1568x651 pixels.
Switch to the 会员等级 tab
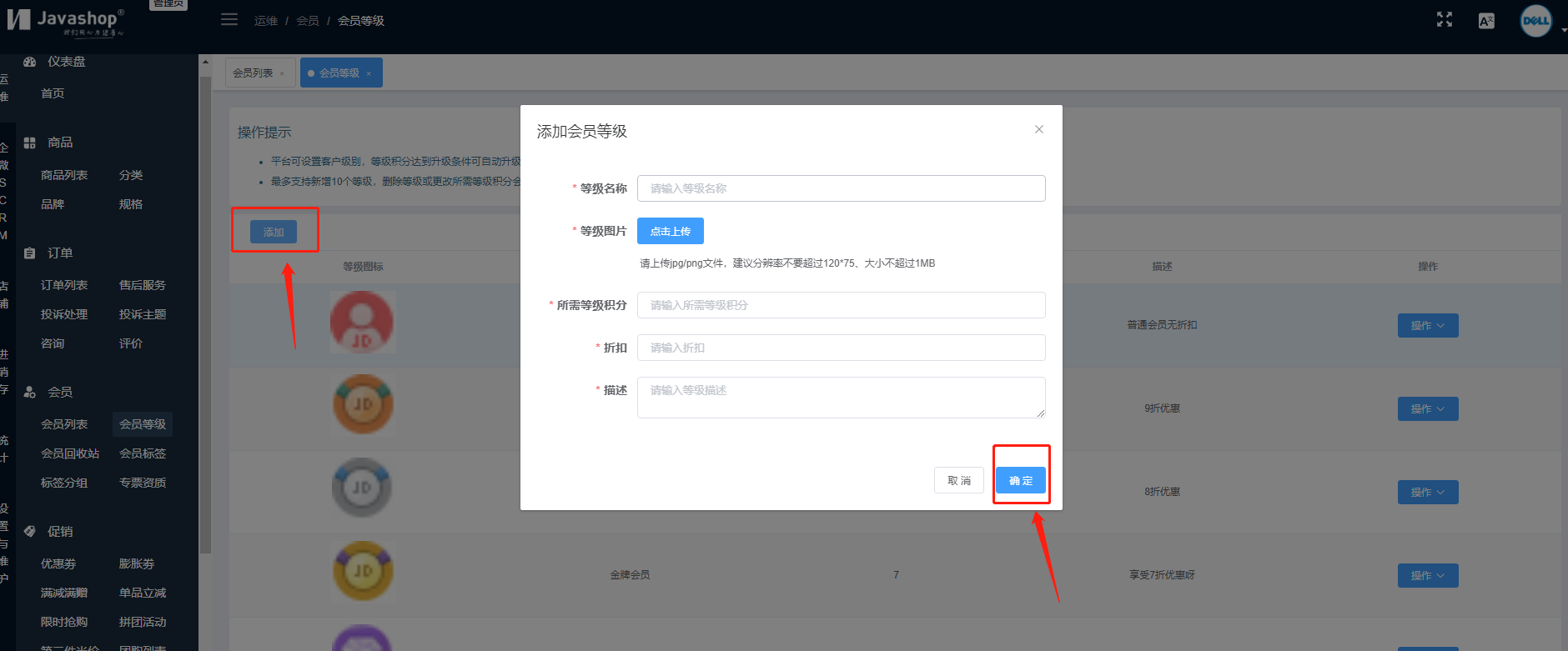[339, 73]
